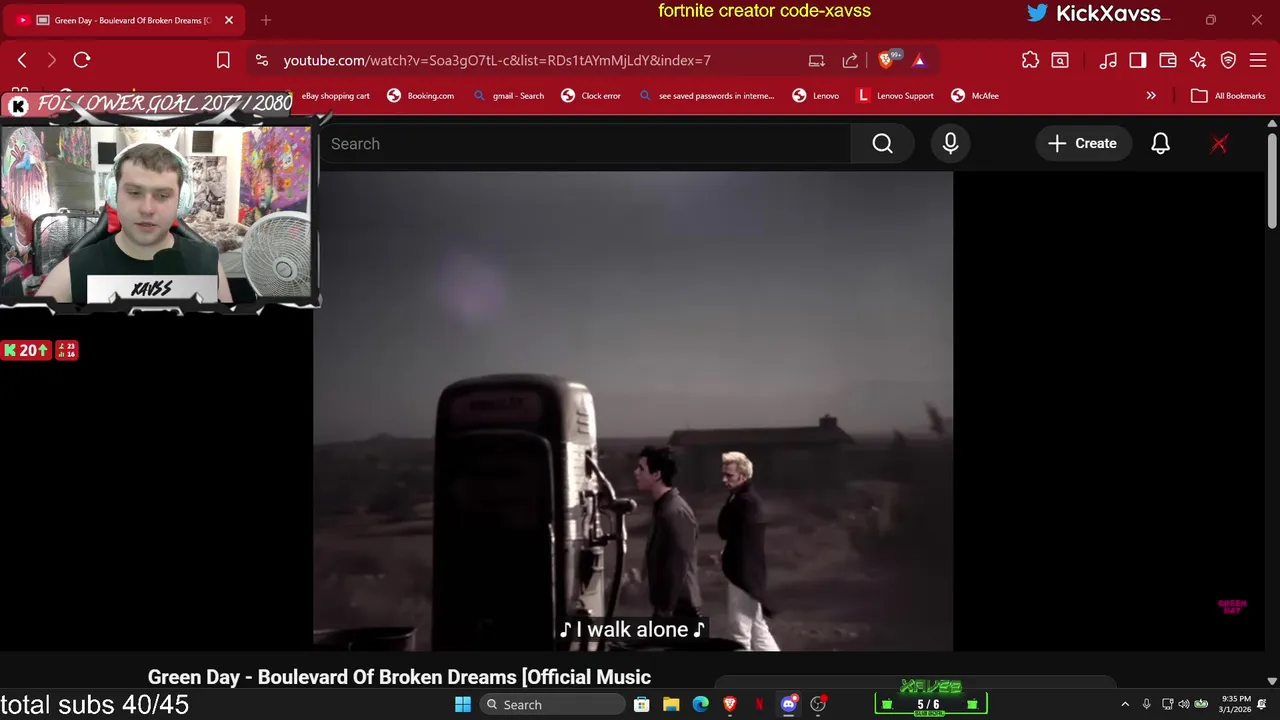Screen dimensions: 1280x720
Task: Open YouTube notifications bell
Action: 1160,144
